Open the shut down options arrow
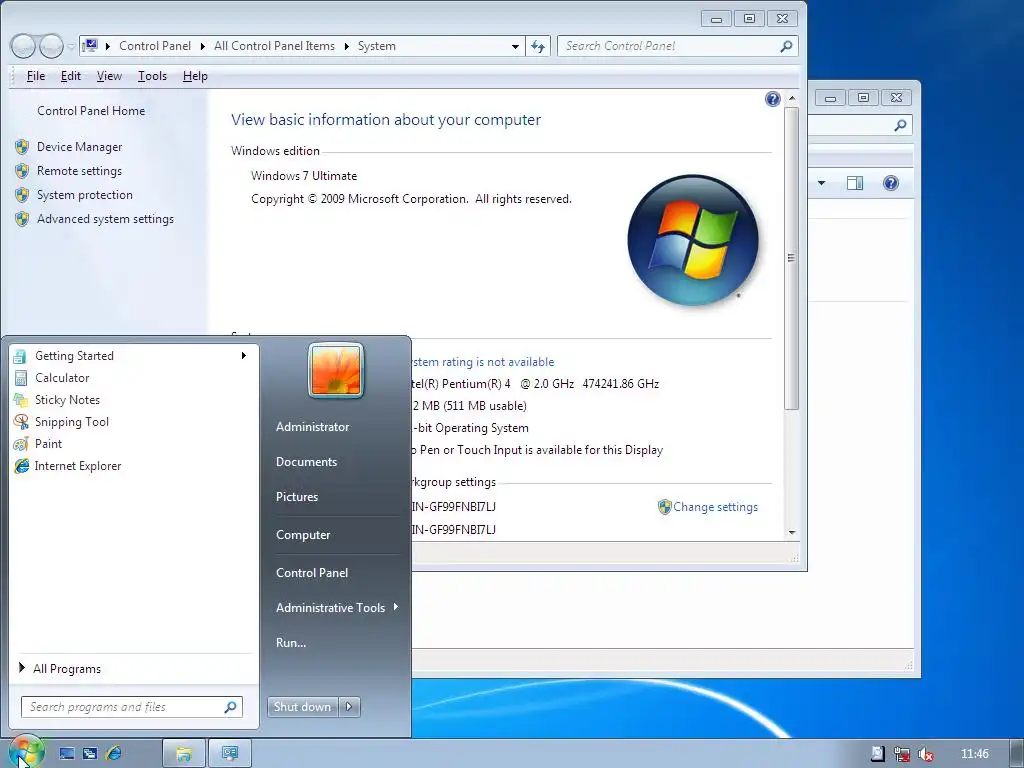 (x=349, y=707)
